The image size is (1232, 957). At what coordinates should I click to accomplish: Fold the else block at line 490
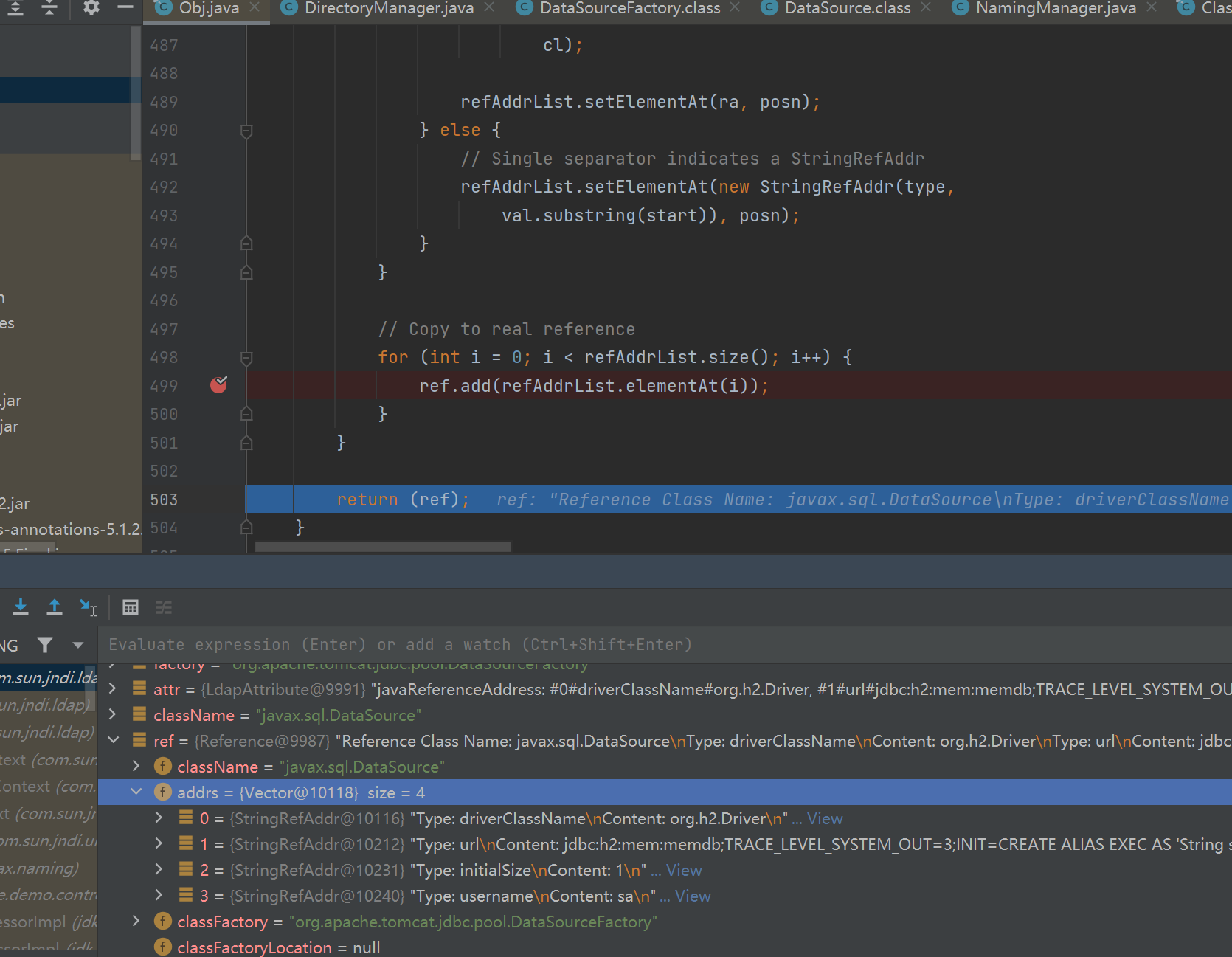pos(246,131)
